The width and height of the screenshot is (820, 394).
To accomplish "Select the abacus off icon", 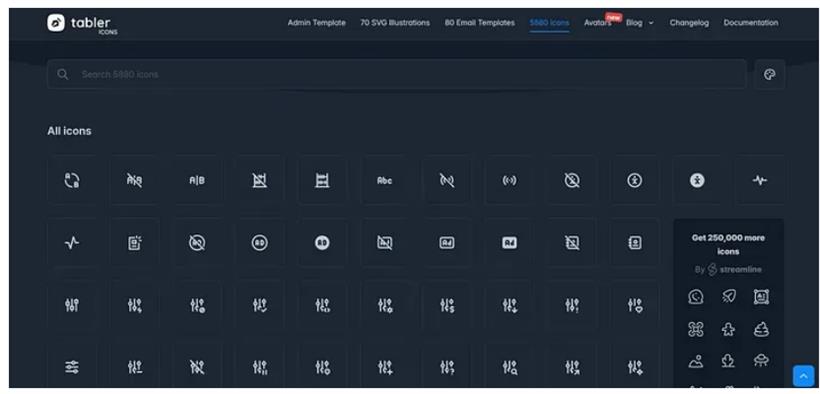I will click(259, 180).
